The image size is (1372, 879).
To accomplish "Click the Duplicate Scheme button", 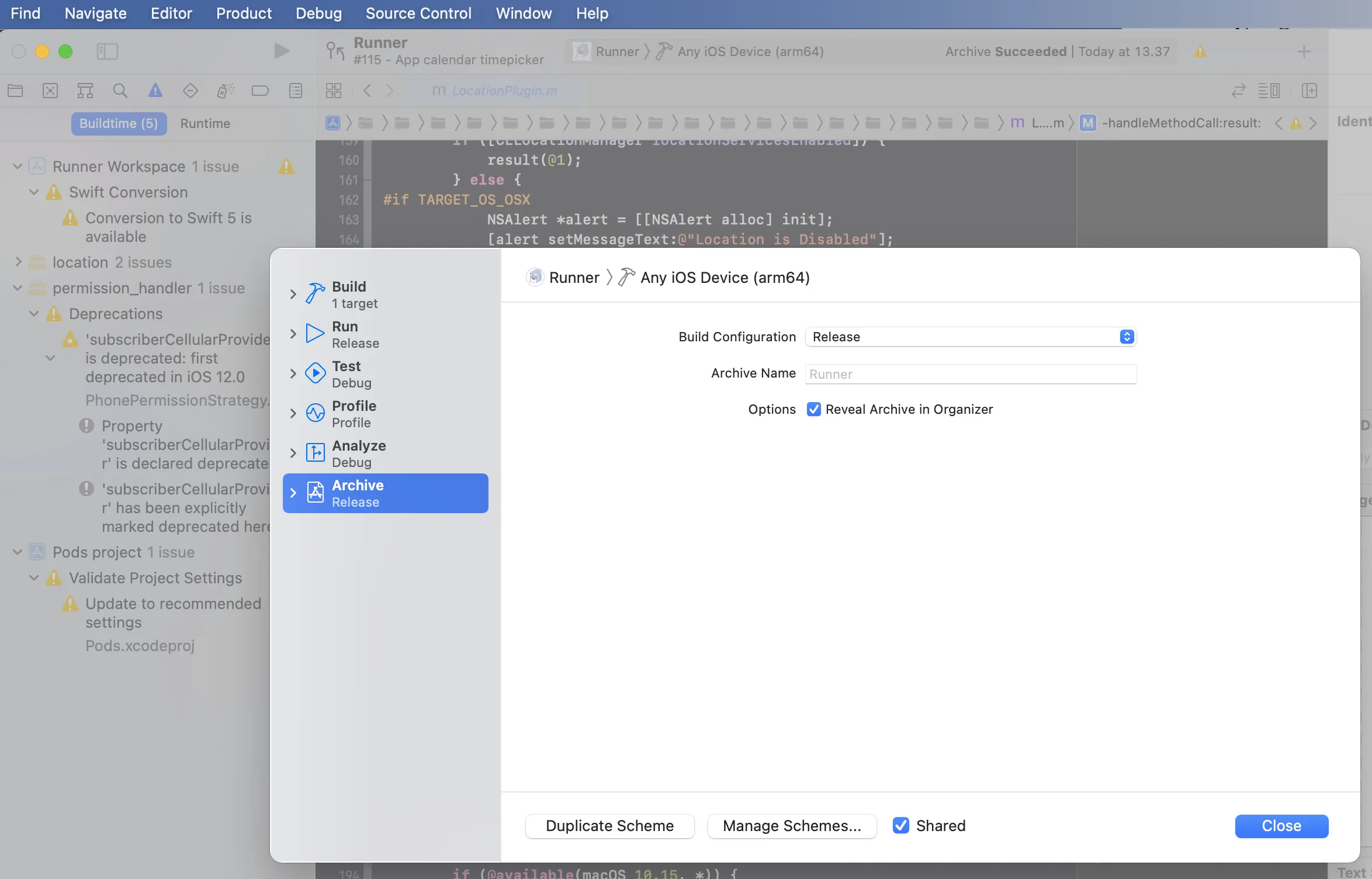I will coord(609,825).
